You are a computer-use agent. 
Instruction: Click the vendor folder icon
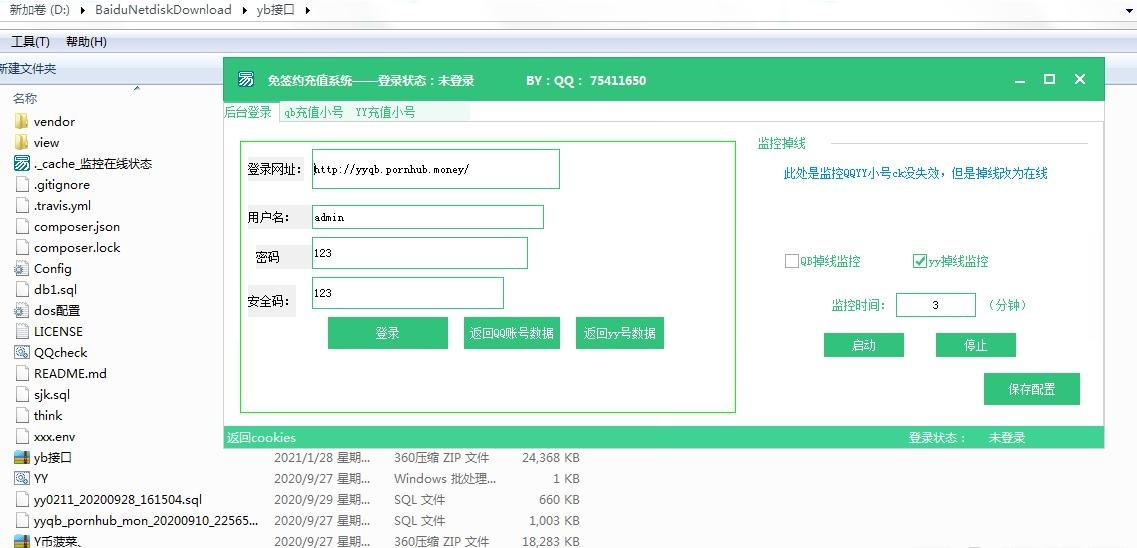click(21, 121)
